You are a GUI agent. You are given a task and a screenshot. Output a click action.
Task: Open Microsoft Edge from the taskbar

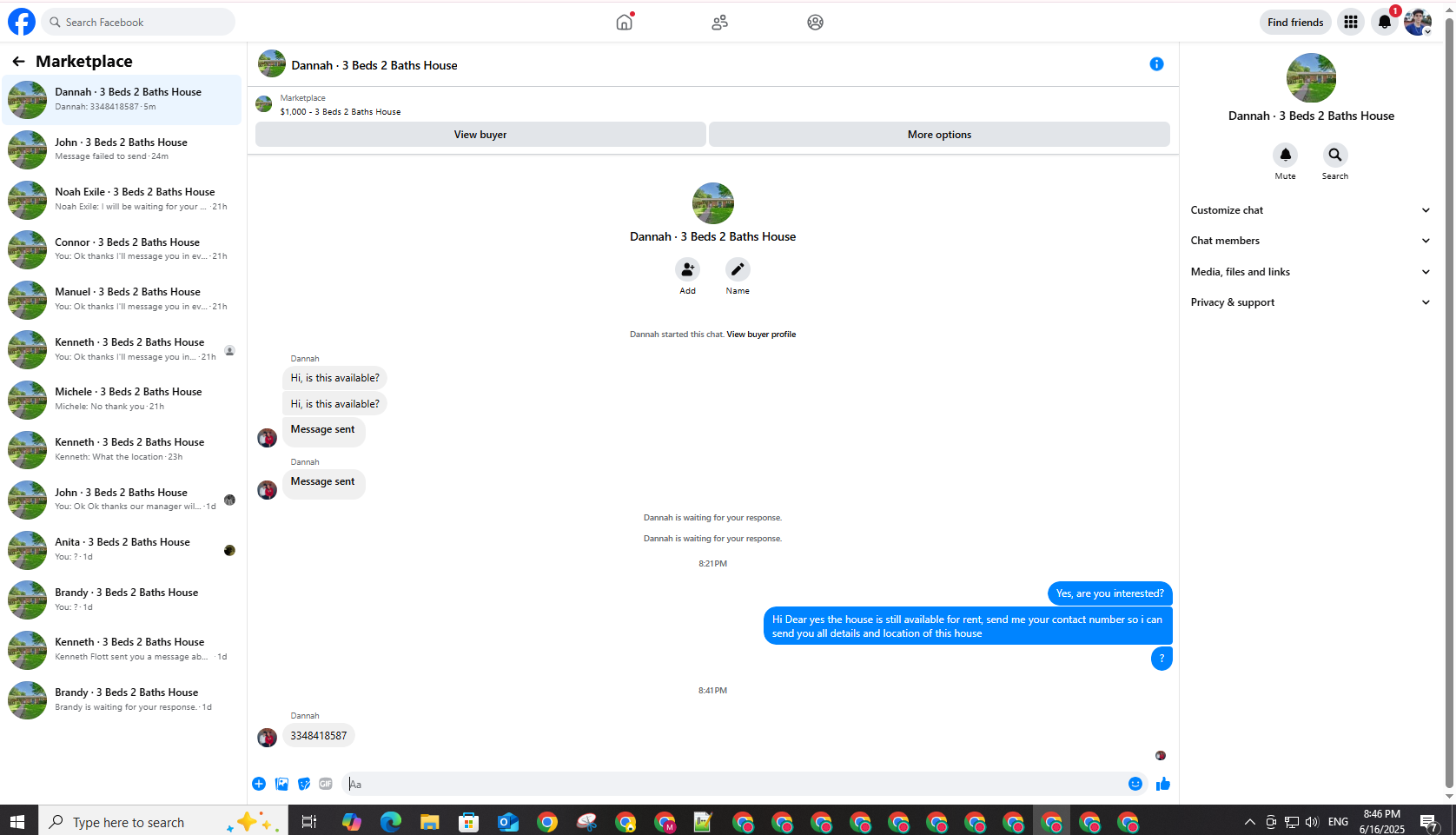pos(390,821)
